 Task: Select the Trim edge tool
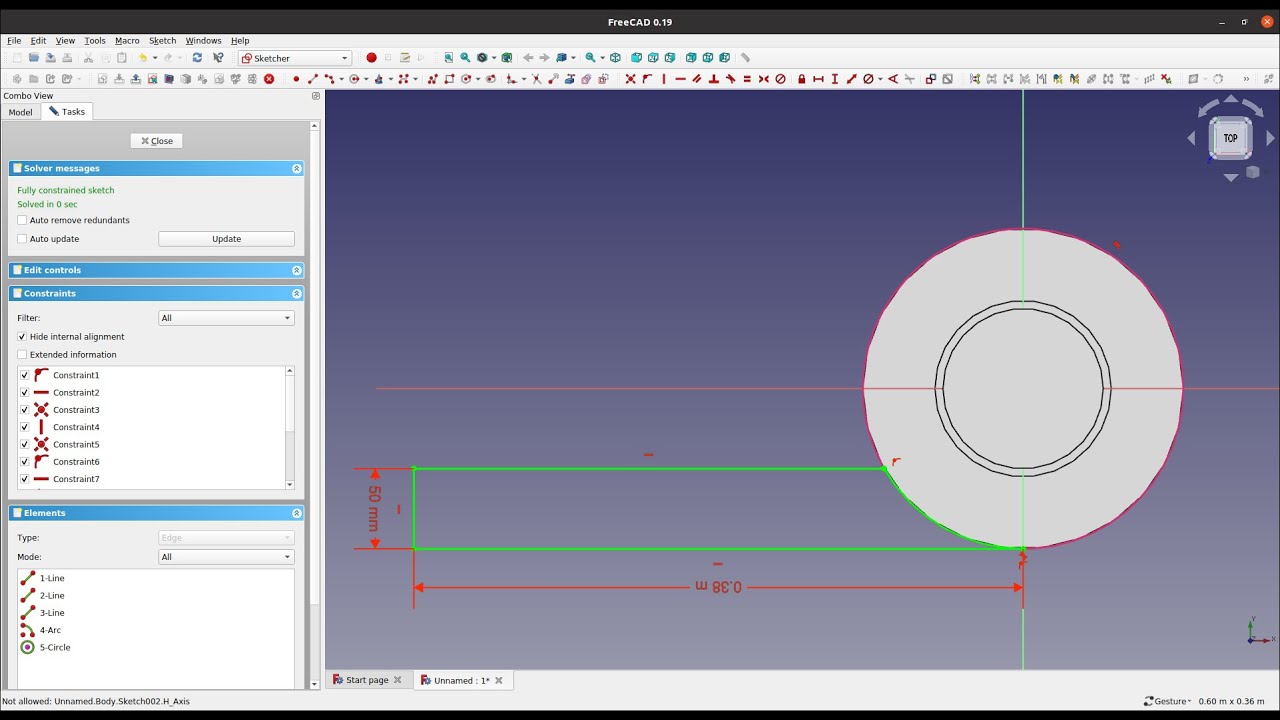click(536, 79)
